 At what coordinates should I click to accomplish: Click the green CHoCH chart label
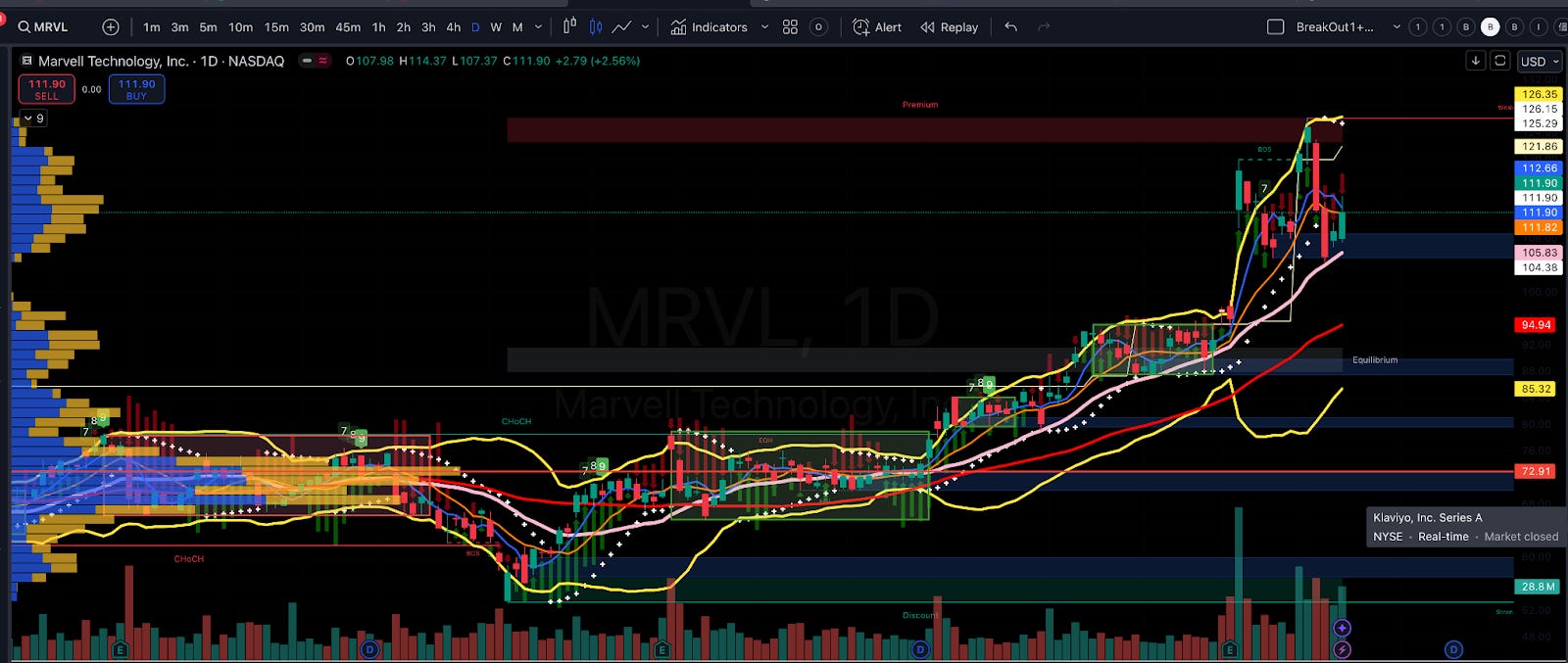point(516,421)
